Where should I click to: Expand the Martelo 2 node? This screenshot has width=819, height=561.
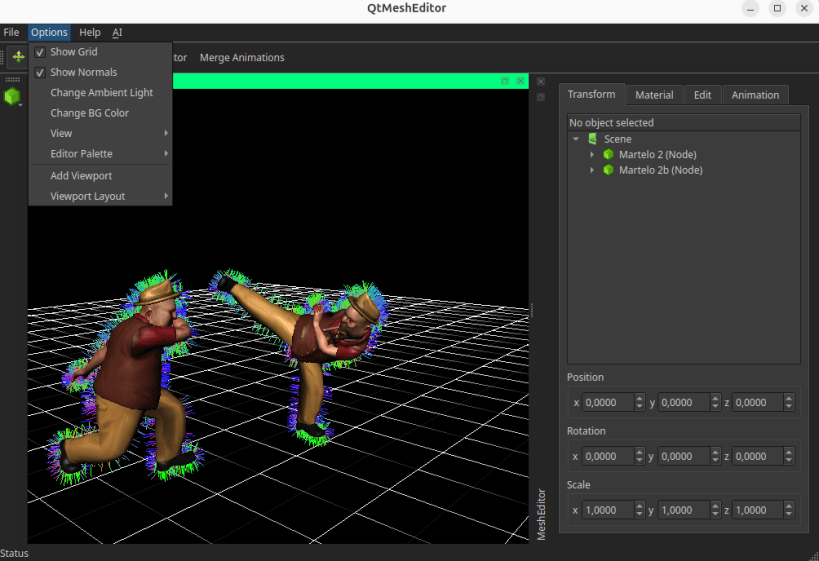(x=592, y=155)
